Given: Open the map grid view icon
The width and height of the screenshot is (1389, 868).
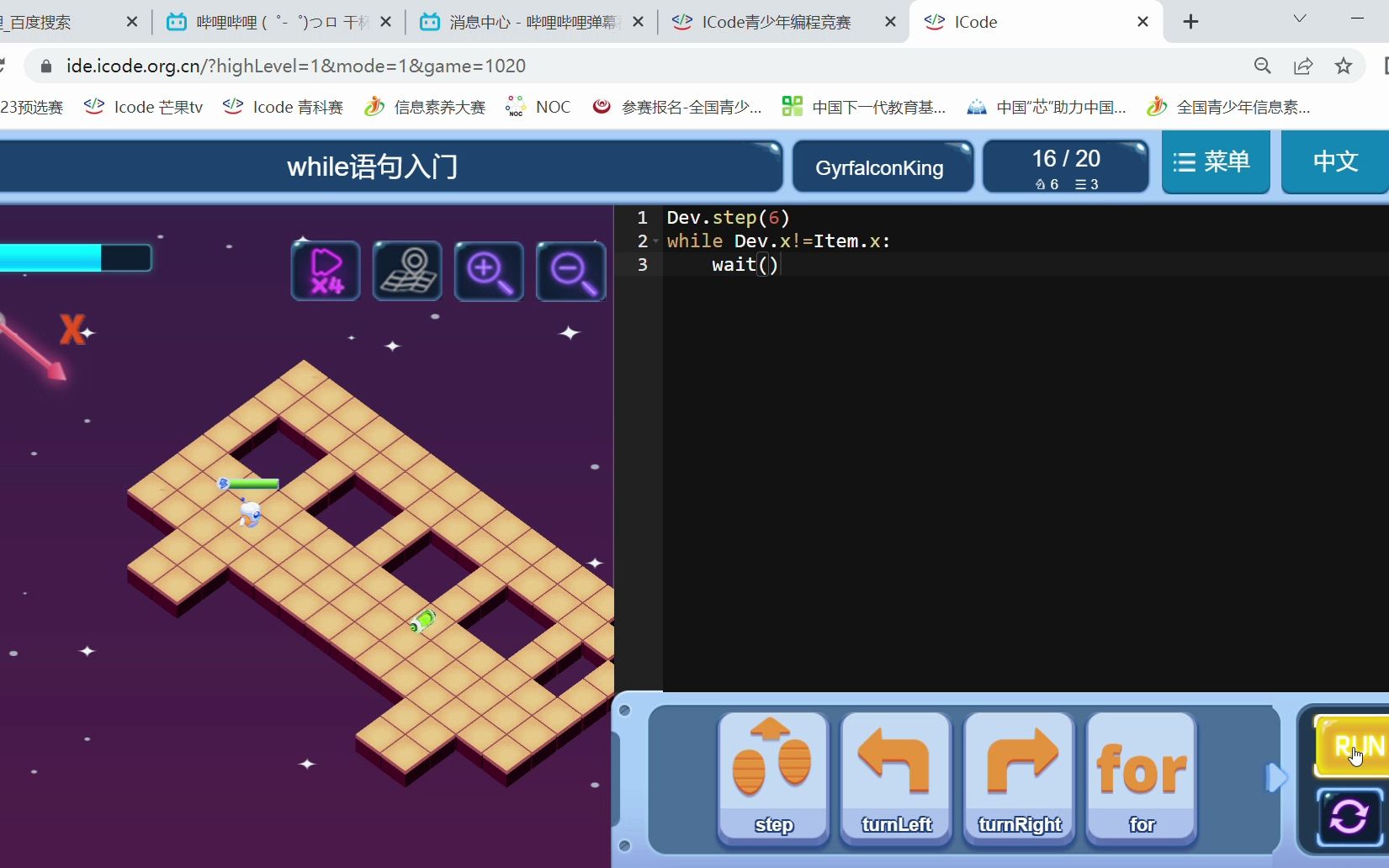Looking at the screenshot, I should coord(407,271).
